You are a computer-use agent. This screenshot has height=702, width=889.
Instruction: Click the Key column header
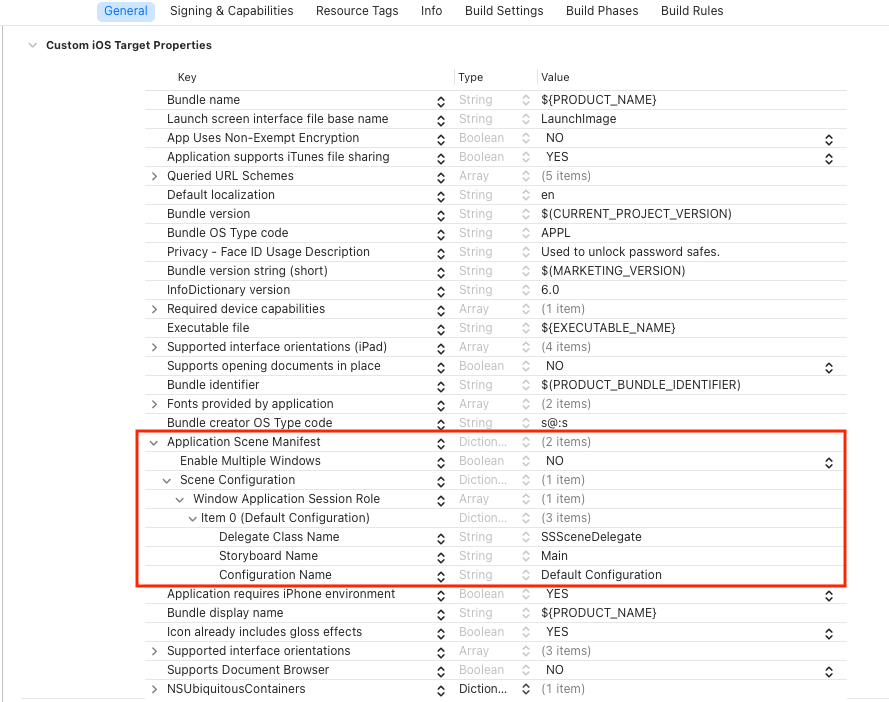(188, 77)
